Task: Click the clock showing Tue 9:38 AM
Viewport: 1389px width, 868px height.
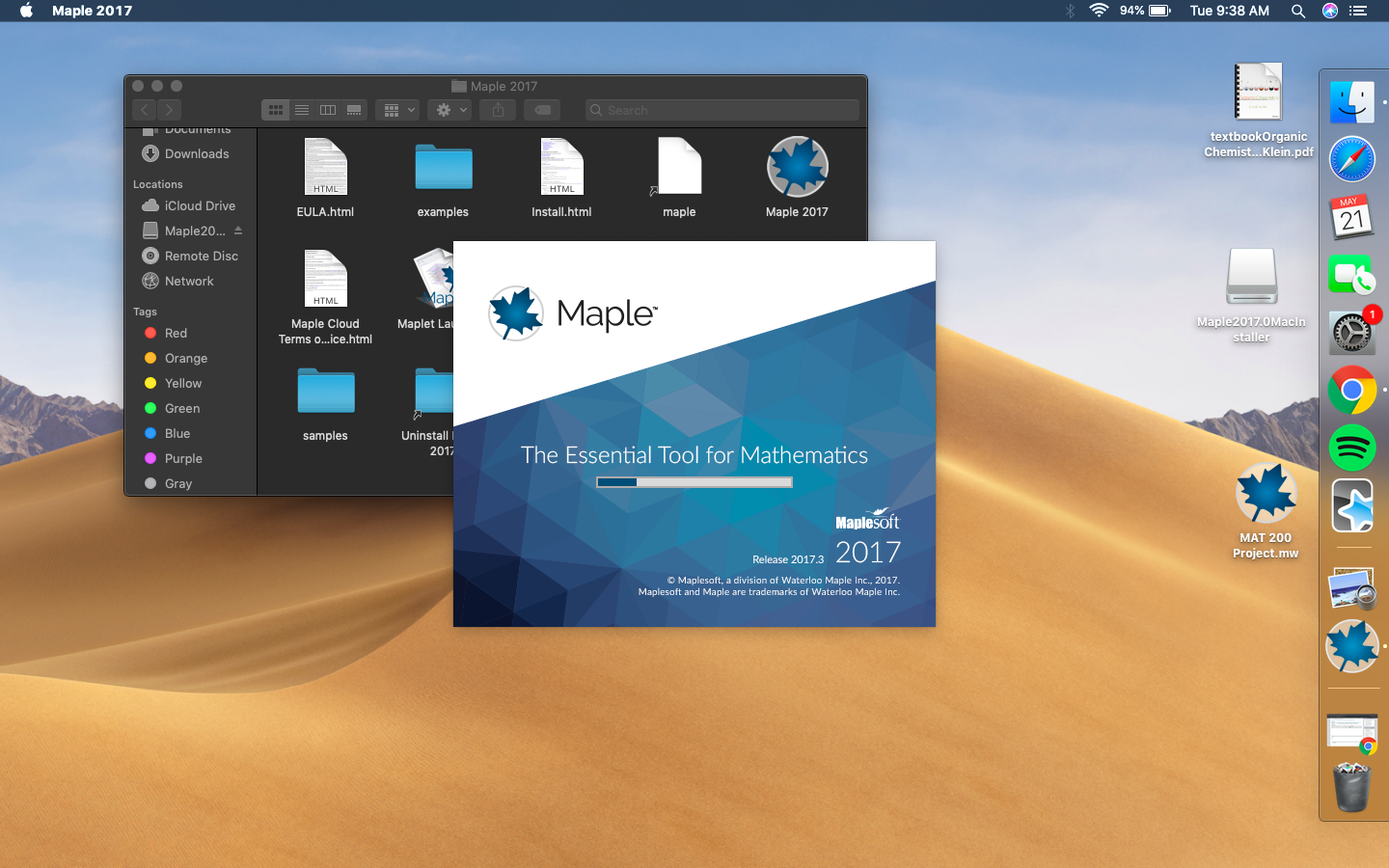Action: [x=1229, y=11]
